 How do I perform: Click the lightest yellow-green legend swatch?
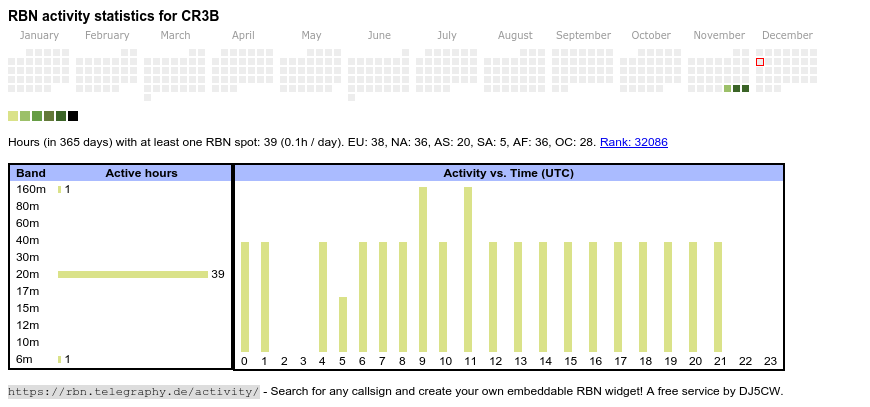[13, 116]
